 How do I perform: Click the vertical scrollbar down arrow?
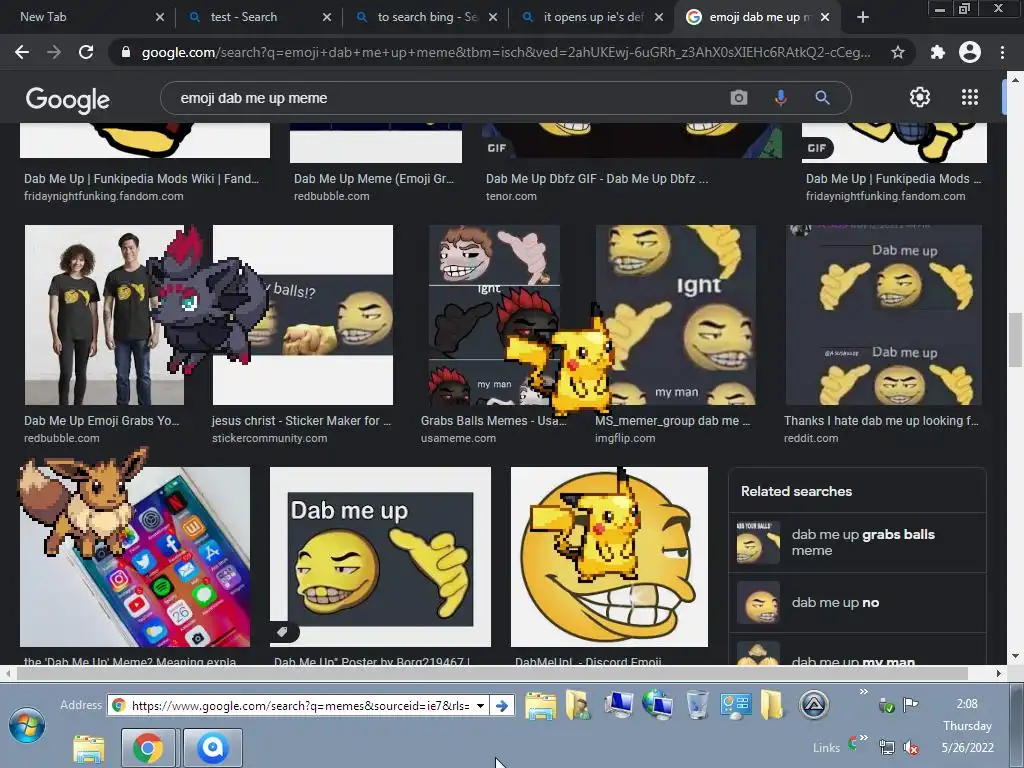point(1015,656)
